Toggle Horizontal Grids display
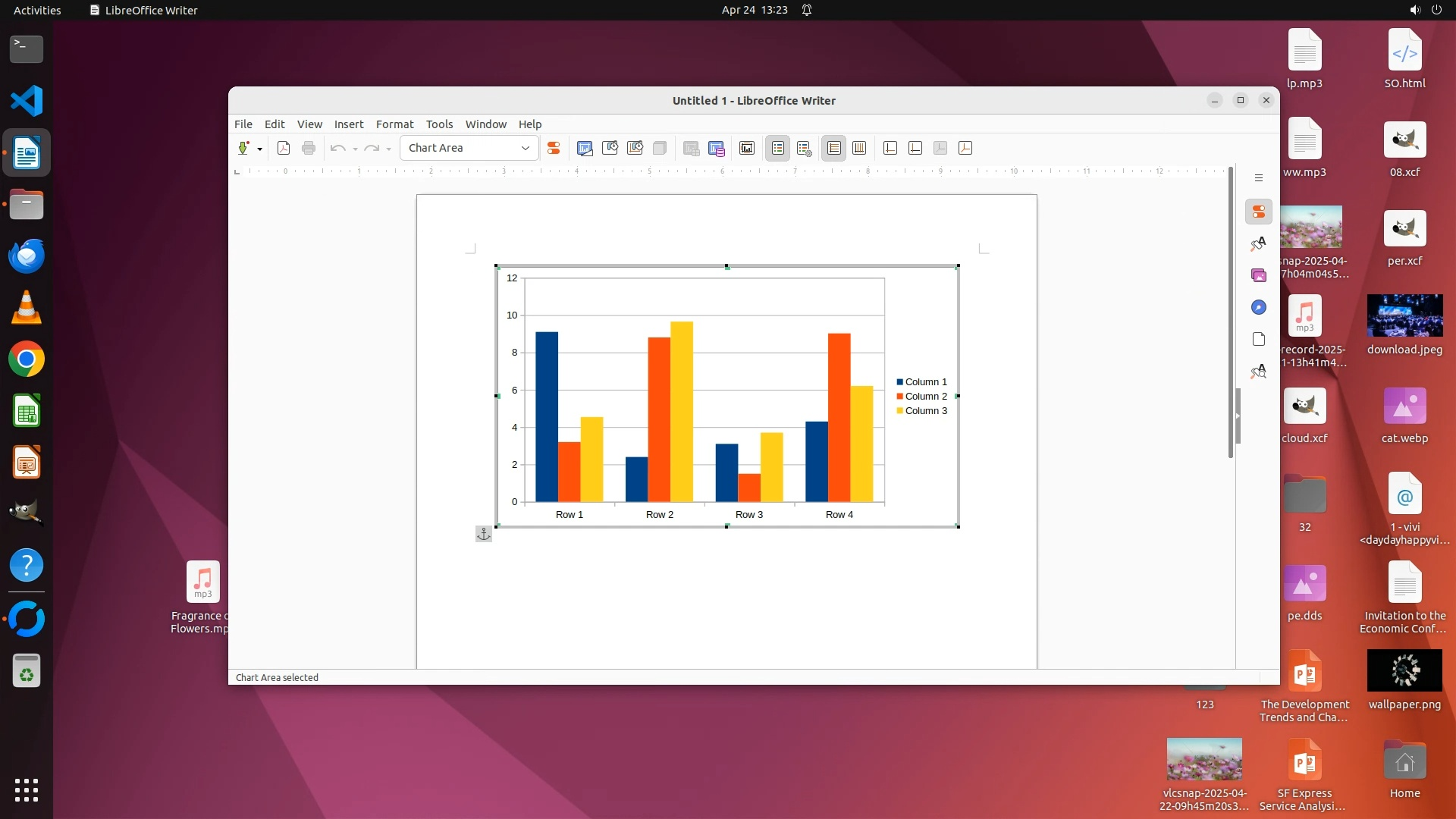This screenshot has width=1456, height=819. click(833, 148)
